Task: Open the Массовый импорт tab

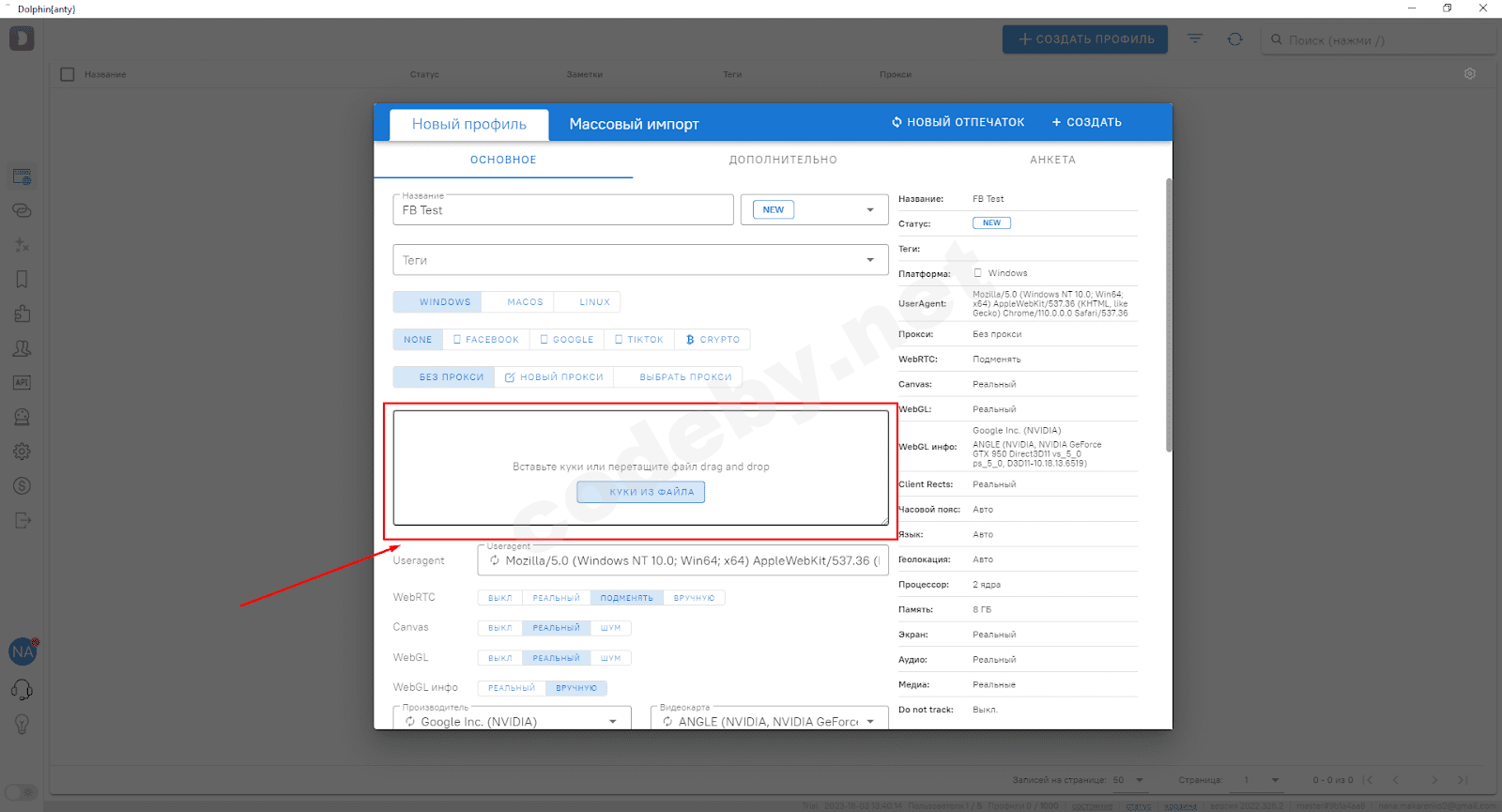Action: [634, 124]
